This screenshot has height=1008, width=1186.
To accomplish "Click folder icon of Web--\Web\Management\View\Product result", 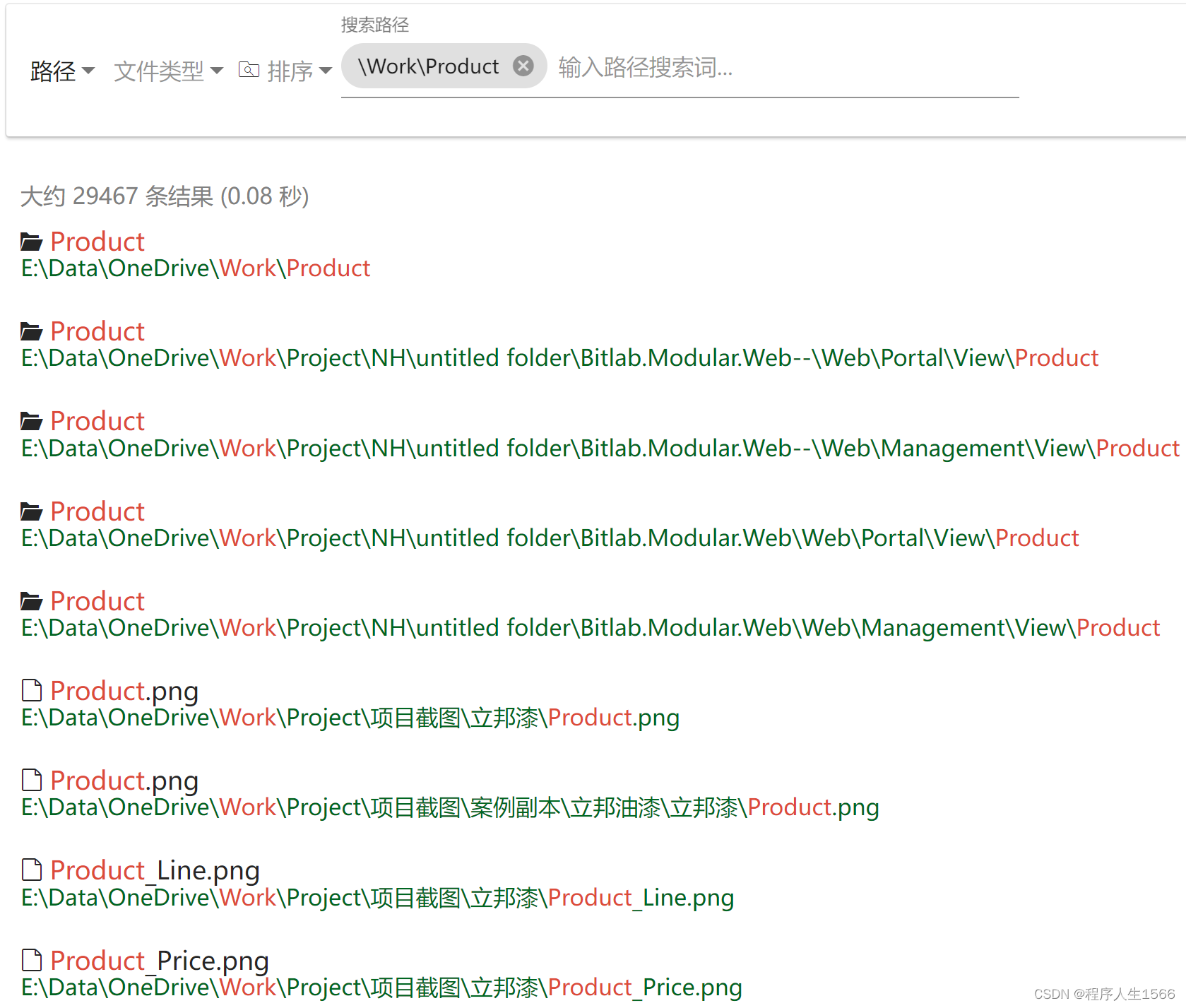I will [x=32, y=421].
